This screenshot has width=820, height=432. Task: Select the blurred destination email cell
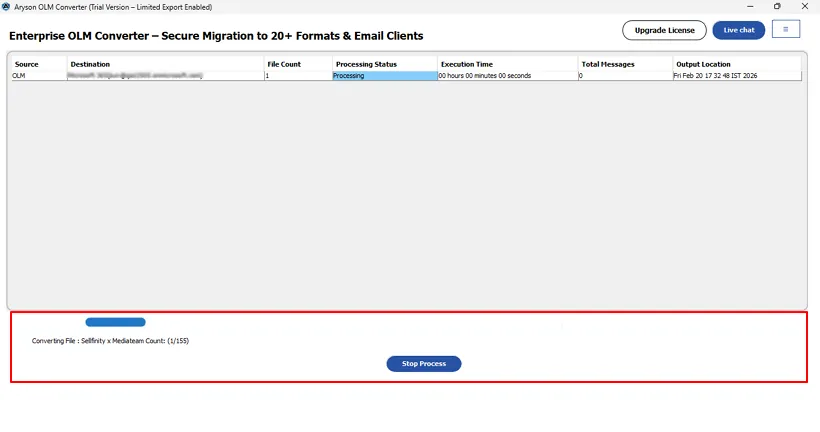135,75
